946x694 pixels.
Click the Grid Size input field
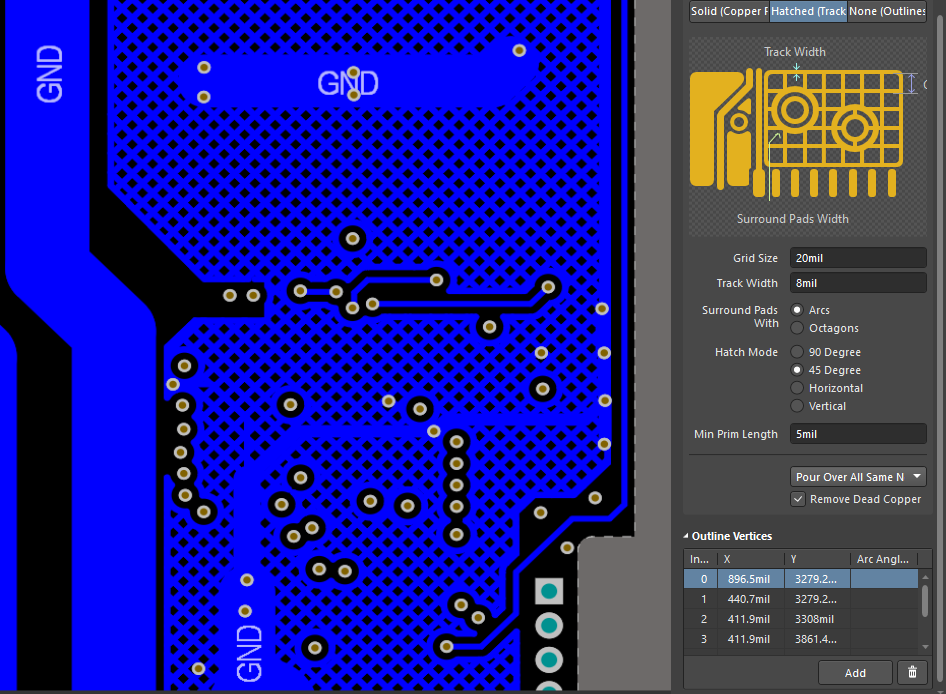[x=857, y=258]
